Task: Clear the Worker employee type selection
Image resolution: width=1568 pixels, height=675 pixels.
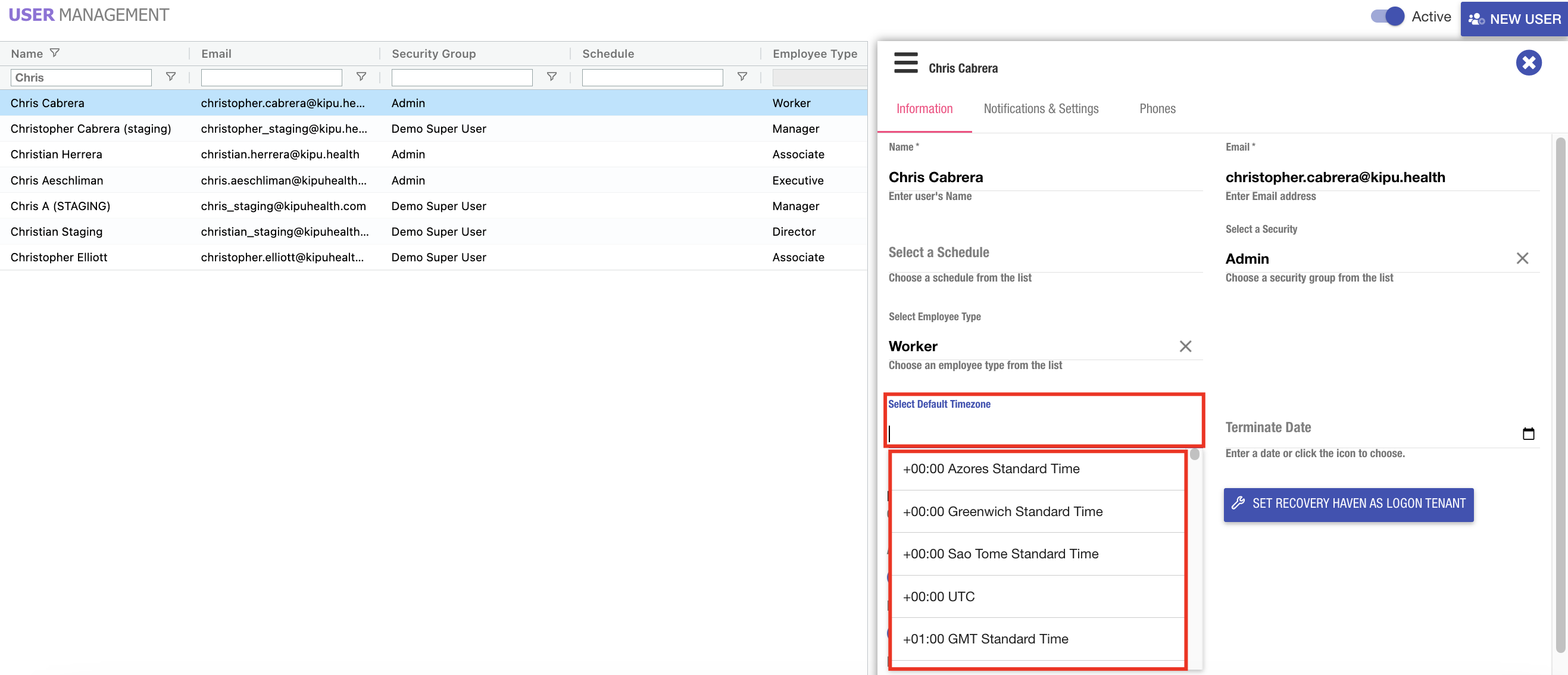Action: (1185, 346)
